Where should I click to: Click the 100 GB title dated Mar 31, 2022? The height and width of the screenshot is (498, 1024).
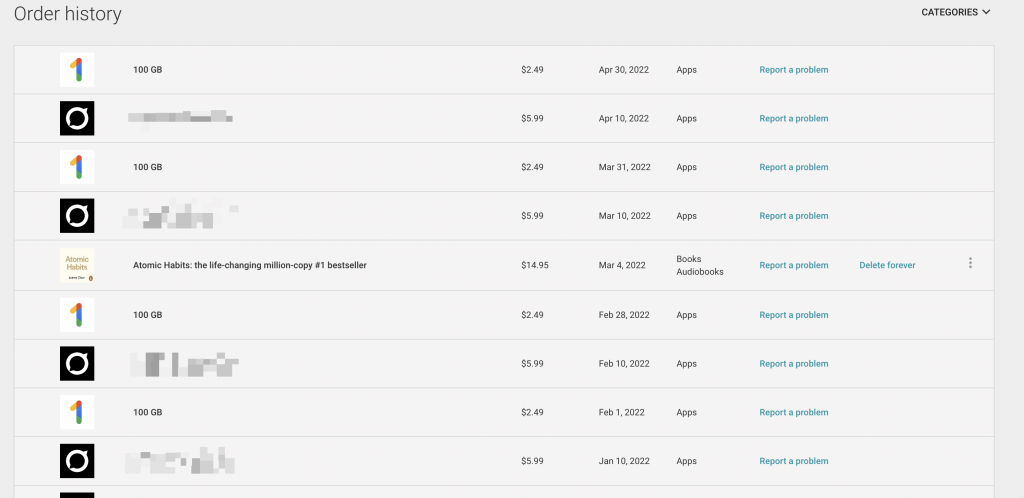pyautogui.click(x=148, y=167)
